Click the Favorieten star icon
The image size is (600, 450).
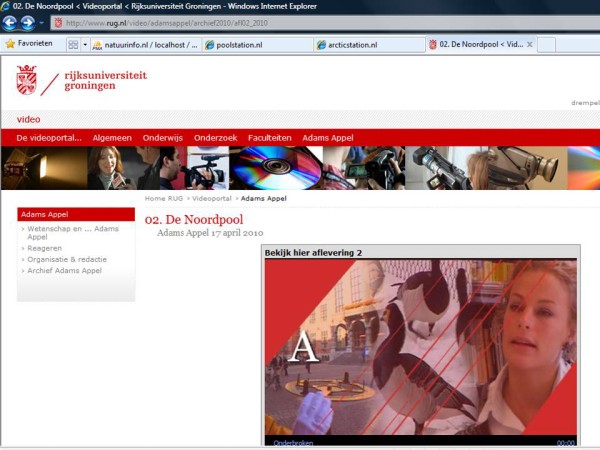point(10,44)
